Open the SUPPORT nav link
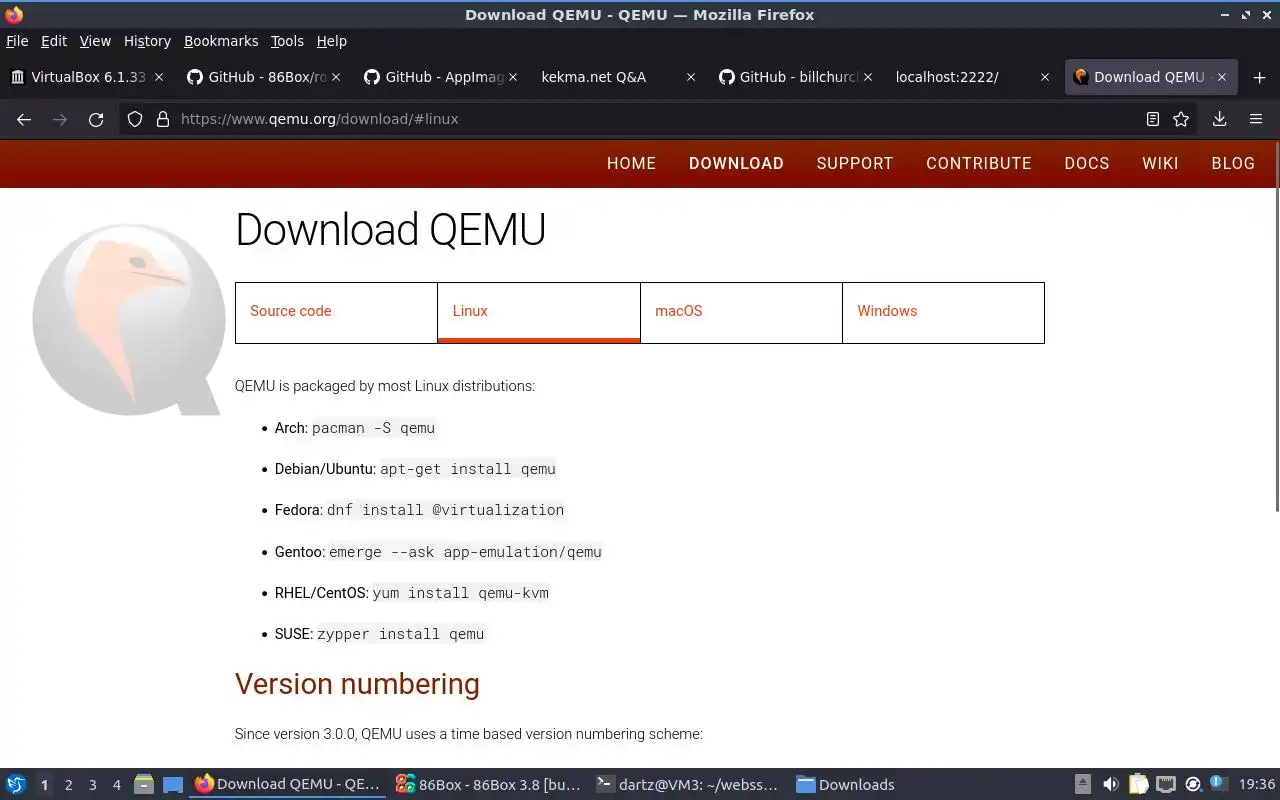Viewport: 1280px width, 800px height. click(x=855, y=163)
